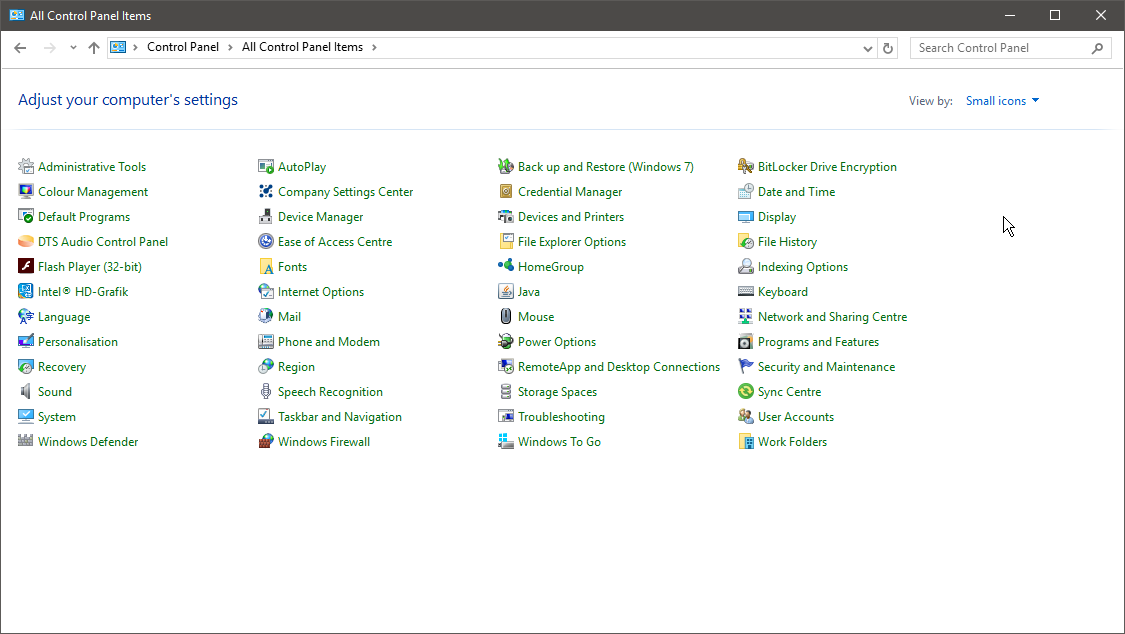
Task: Open the Region link
Action: (296, 367)
